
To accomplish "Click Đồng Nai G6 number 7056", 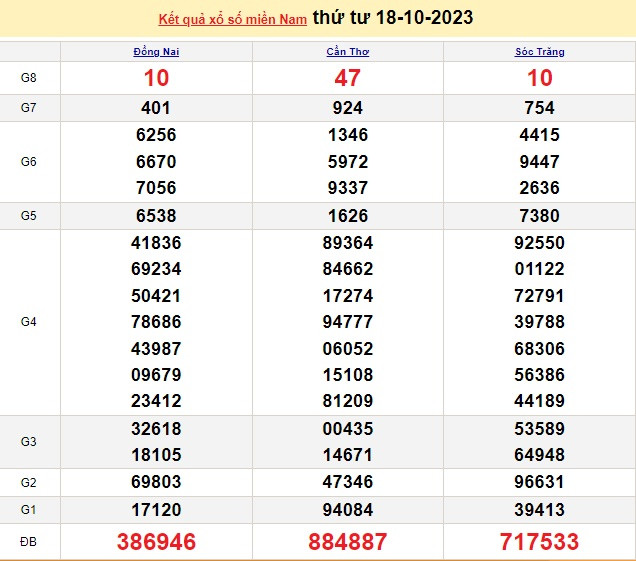I will [x=156, y=188].
